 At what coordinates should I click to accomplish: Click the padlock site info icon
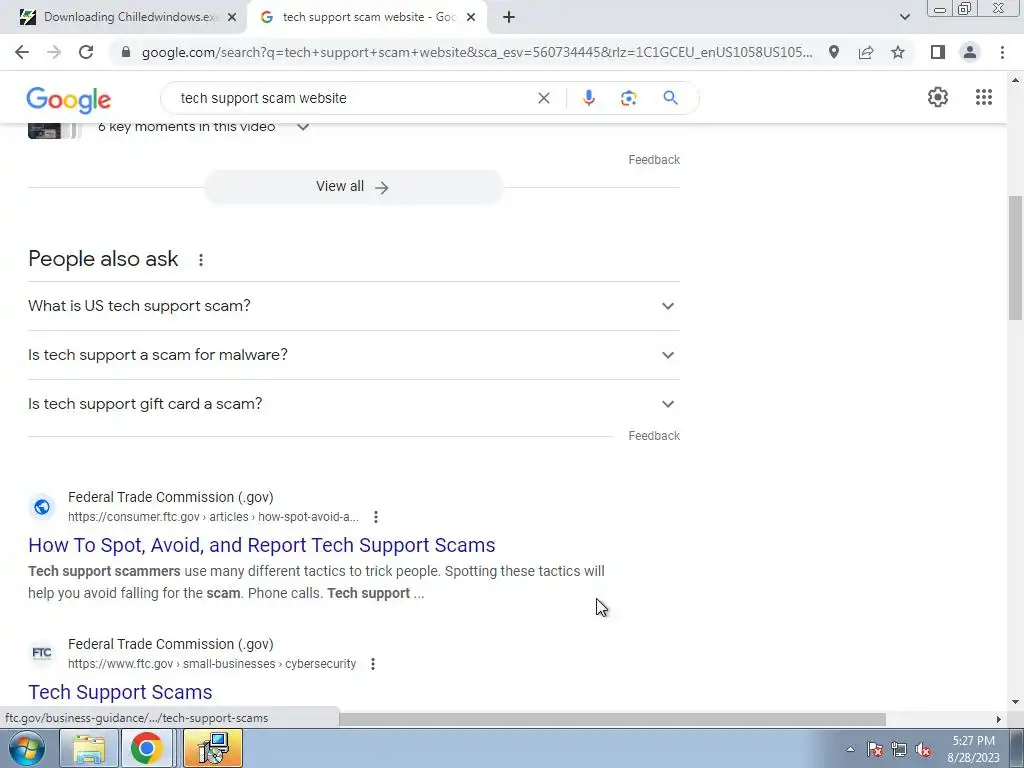126,52
